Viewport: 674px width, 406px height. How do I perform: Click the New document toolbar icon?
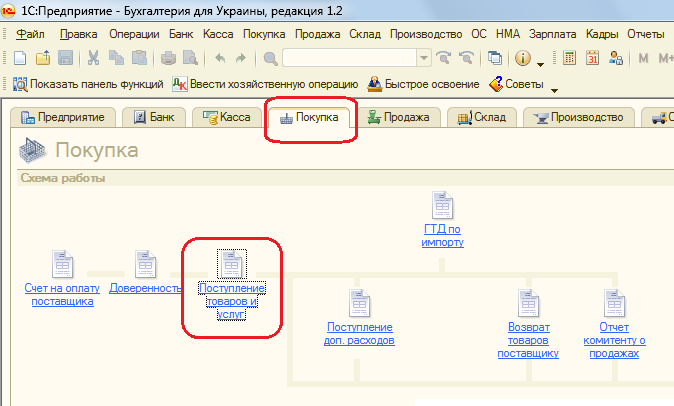[x=20, y=58]
